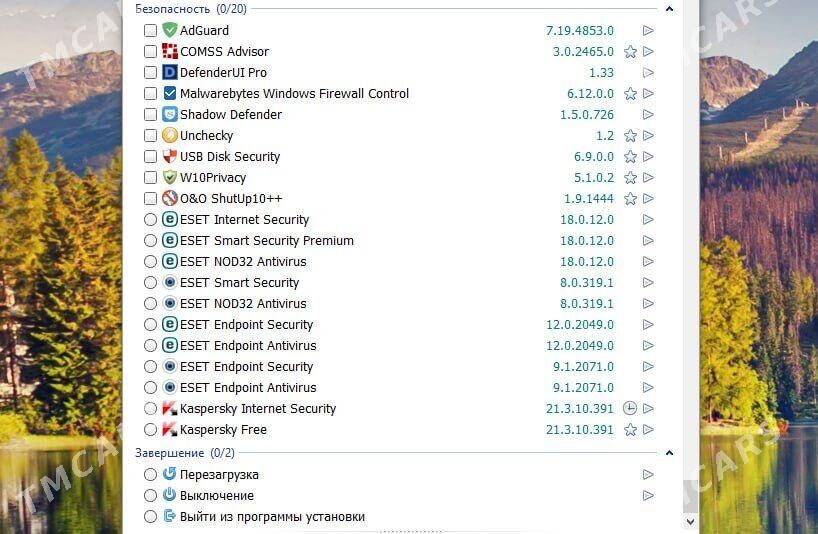818x534 pixels.
Task: Click the O&O ShutUp10++ icon
Action: pyautogui.click(x=170, y=198)
